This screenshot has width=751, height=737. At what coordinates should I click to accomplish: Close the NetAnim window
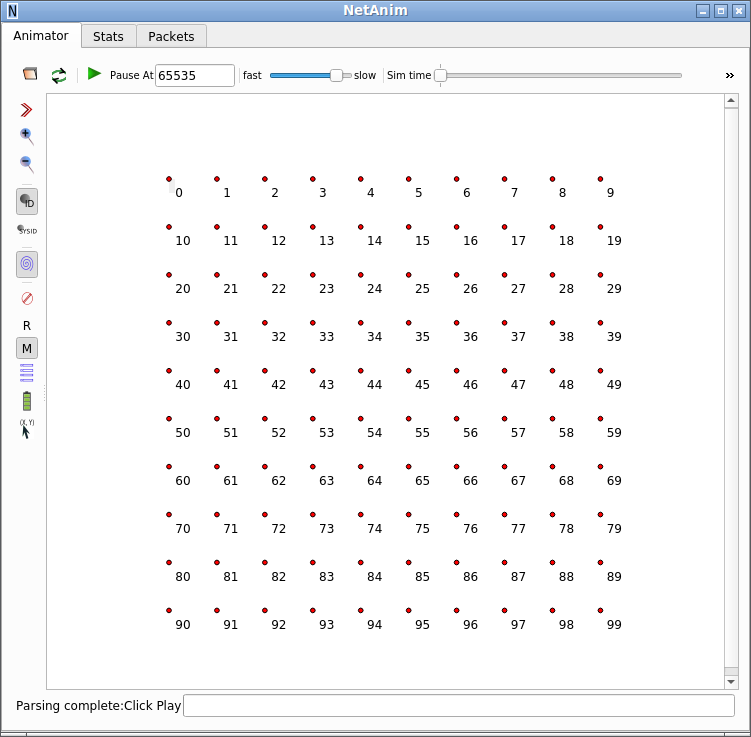pyautogui.click(x=739, y=11)
